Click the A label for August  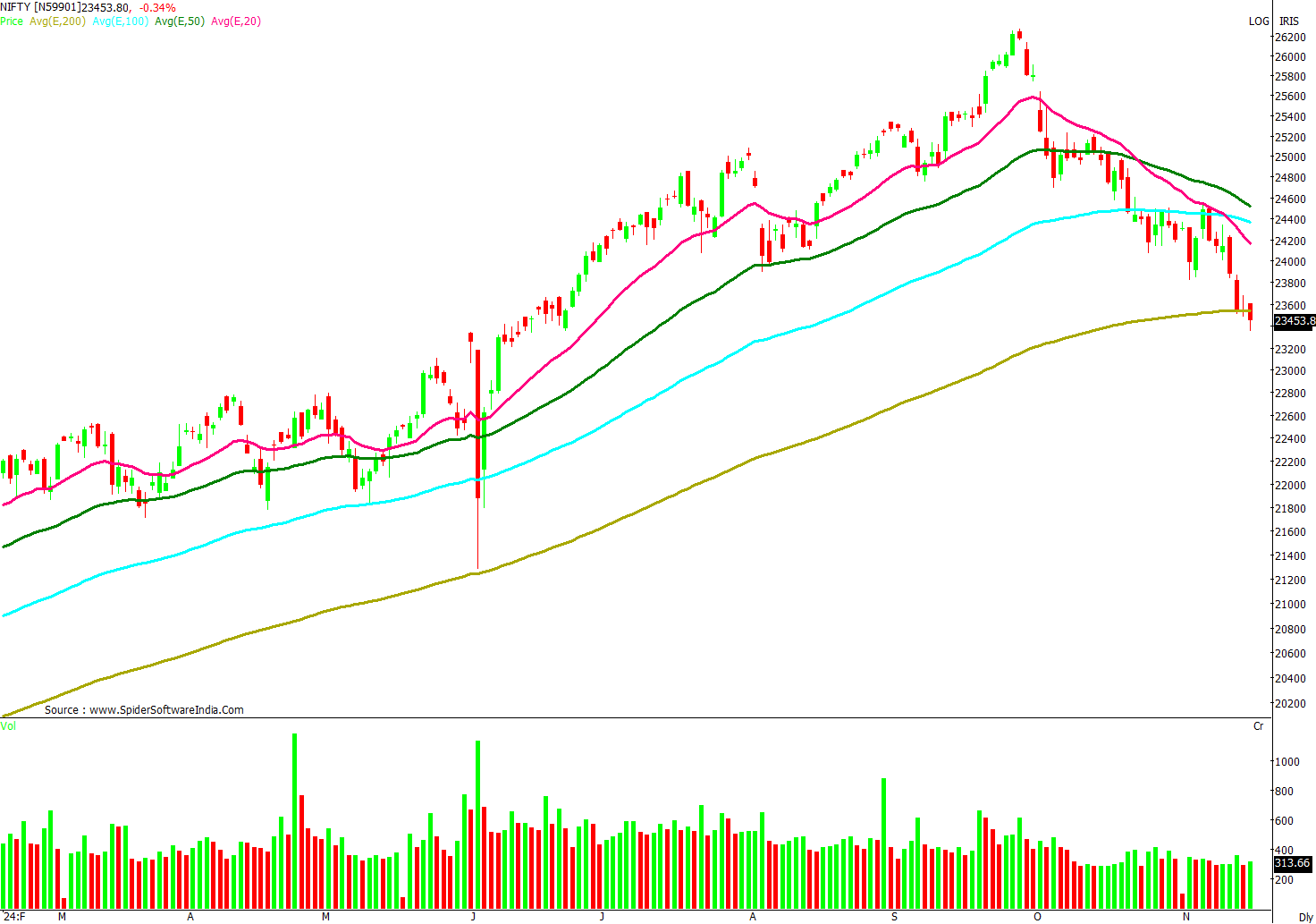pos(753,917)
